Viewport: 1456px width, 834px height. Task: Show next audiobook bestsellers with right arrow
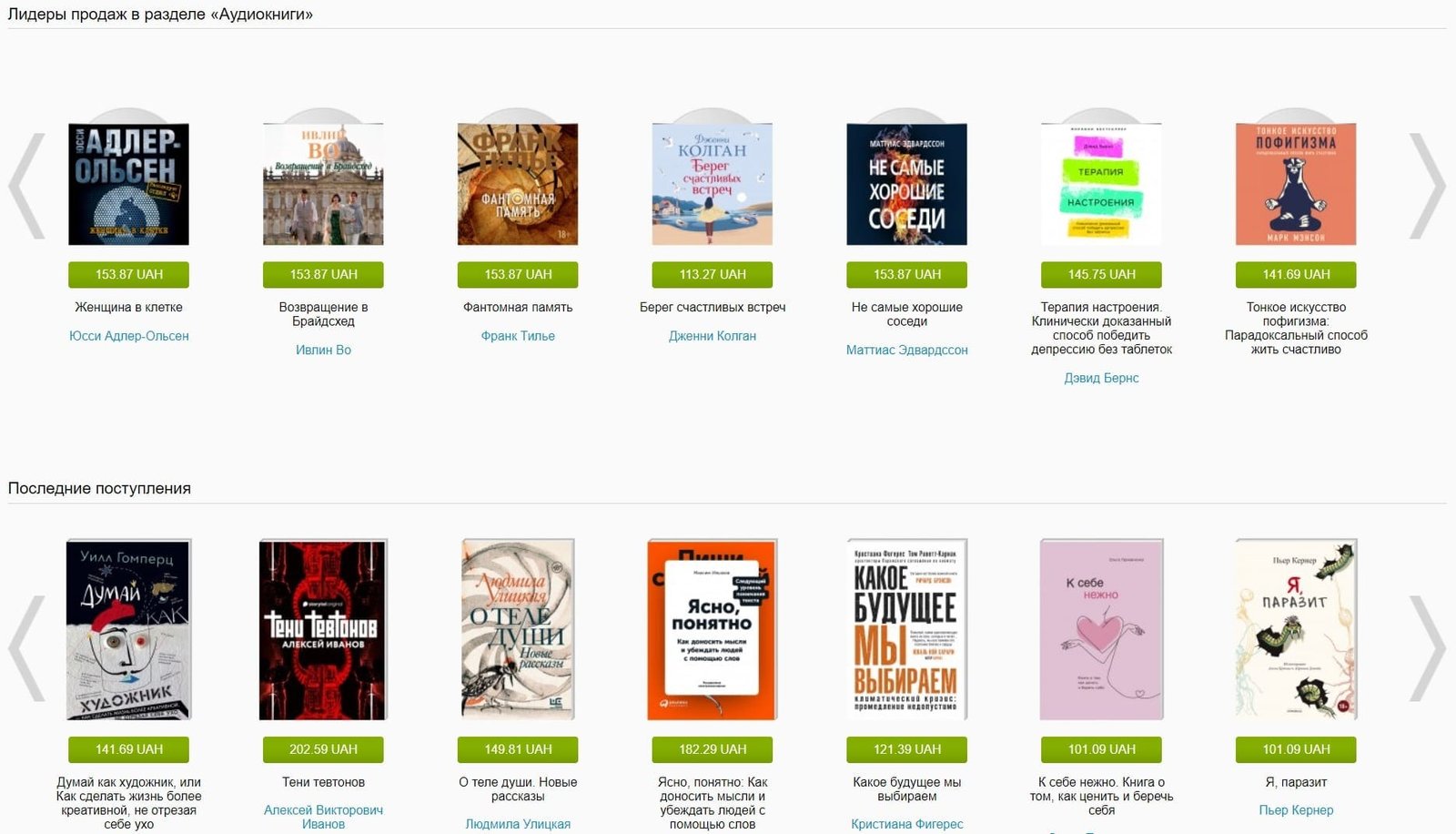pos(1427,187)
